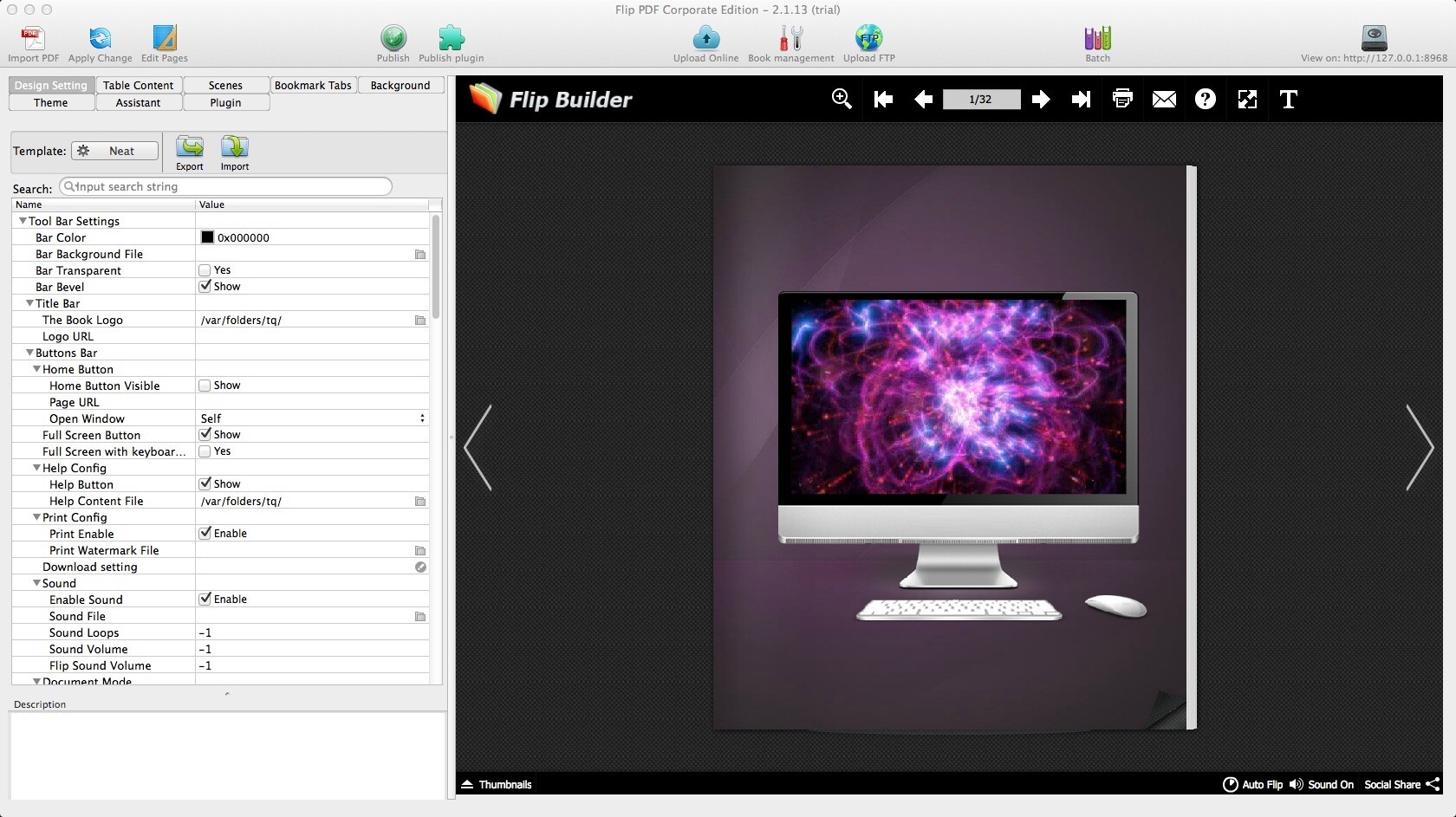Open the Open Window Self dropdown

pos(313,418)
